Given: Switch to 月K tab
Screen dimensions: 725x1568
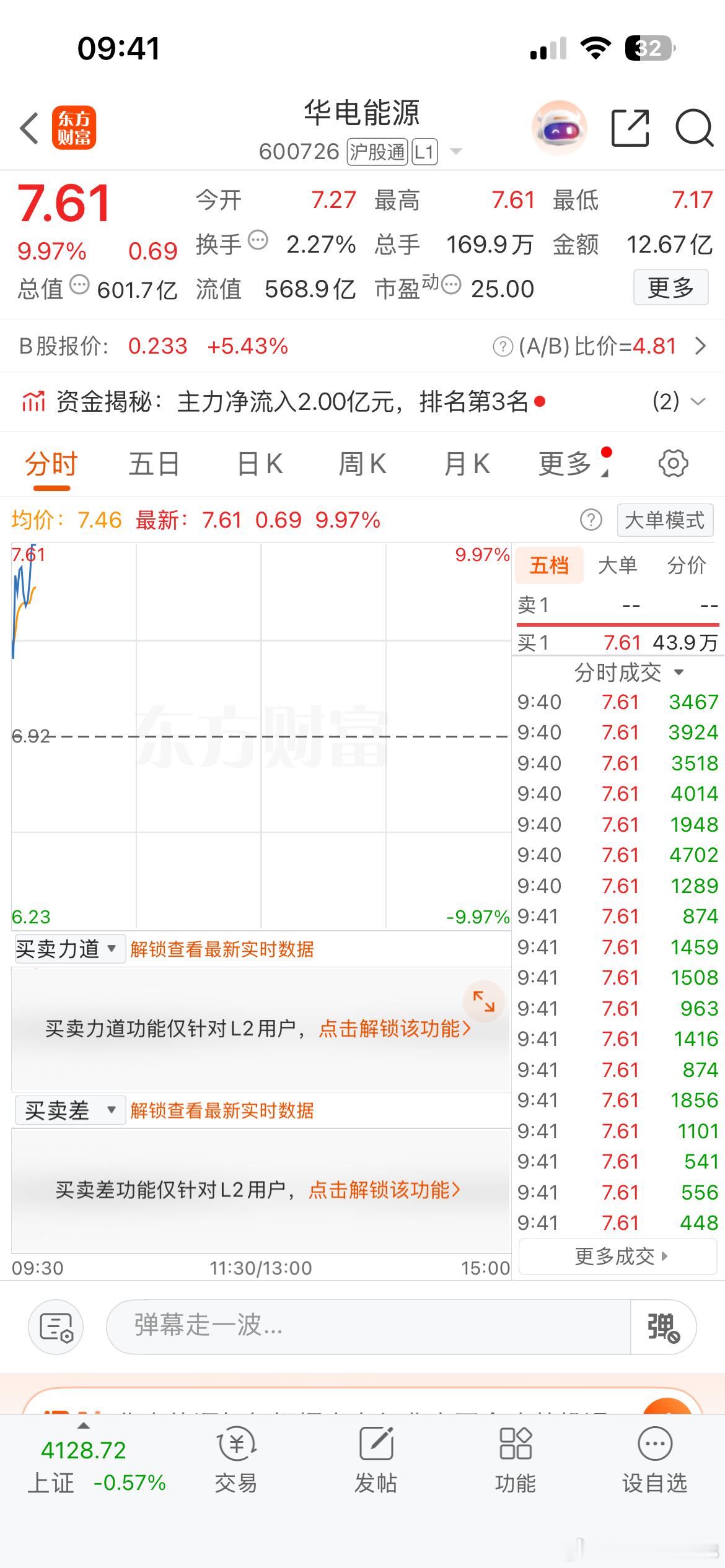Looking at the screenshot, I should point(467,464).
